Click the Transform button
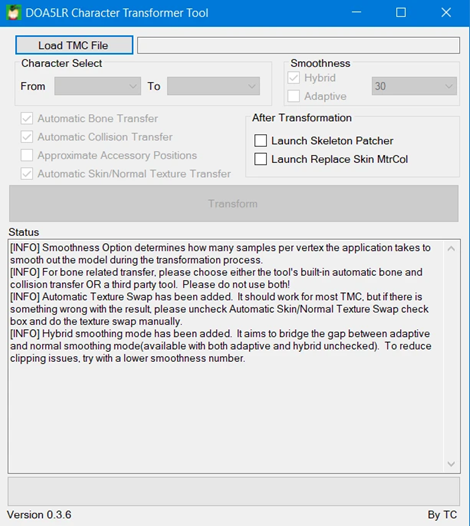 click(233, 204)
